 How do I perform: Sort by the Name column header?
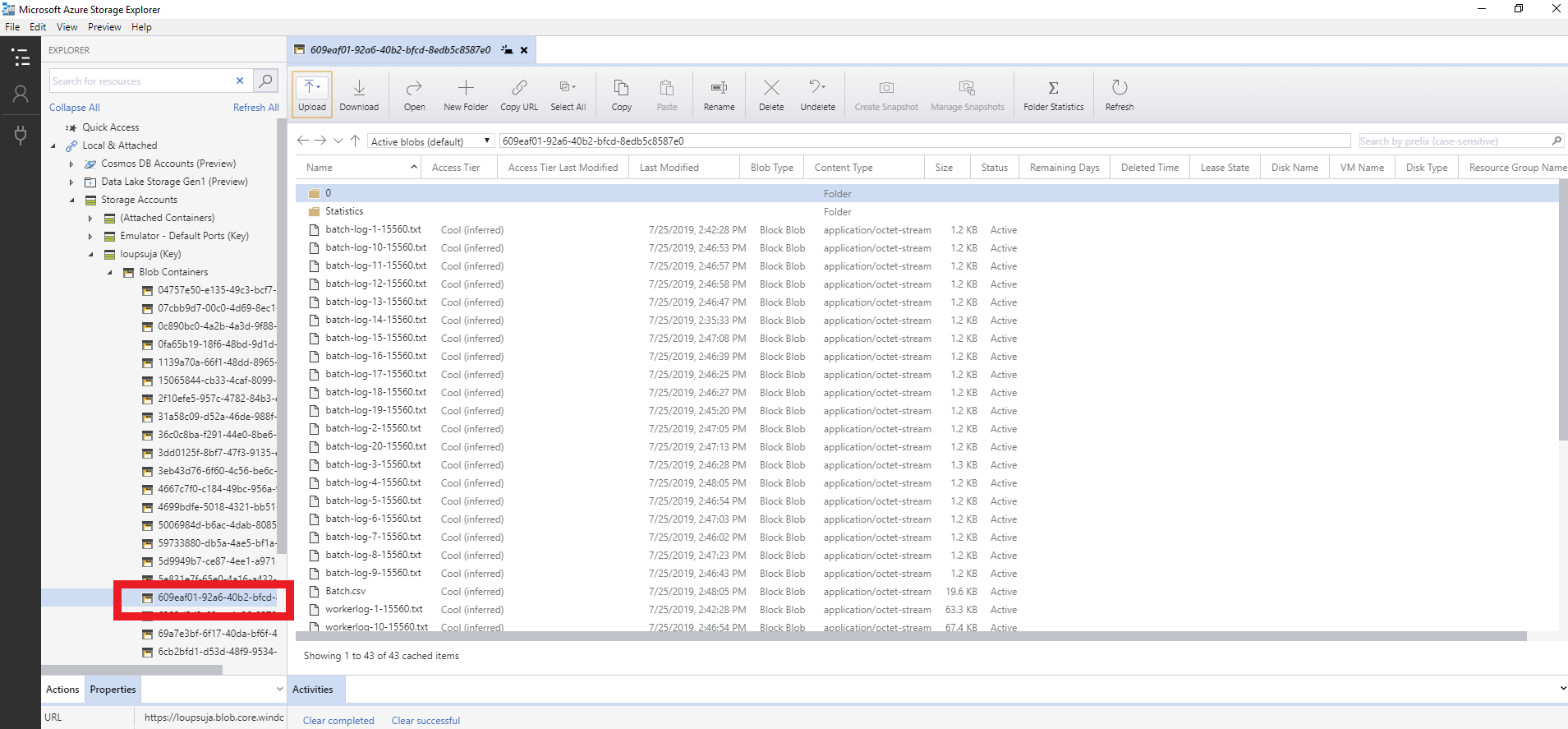359,168
